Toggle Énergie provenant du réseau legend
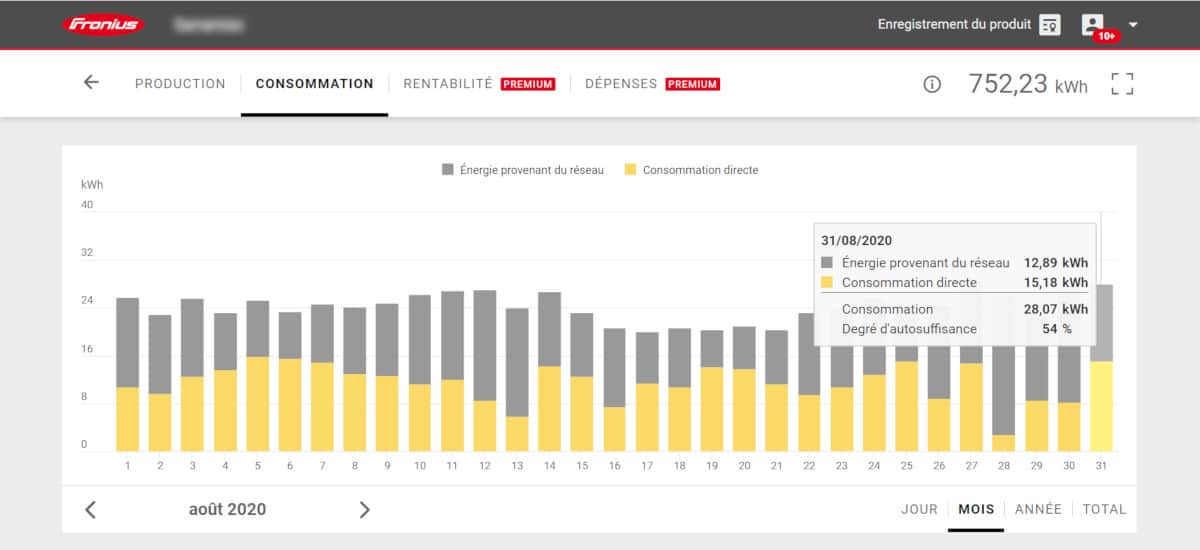 [x=523, y=170]
